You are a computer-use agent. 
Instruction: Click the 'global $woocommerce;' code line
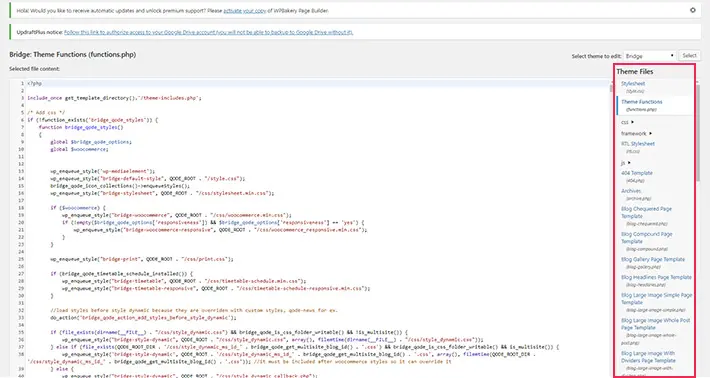click(79, 149)
